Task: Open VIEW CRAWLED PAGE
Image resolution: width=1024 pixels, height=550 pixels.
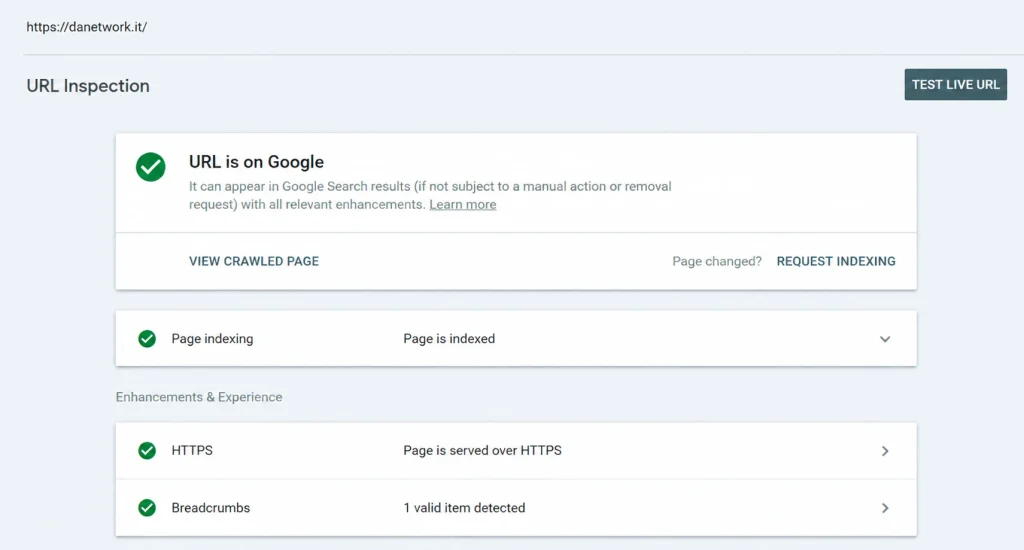Action: (254, 261)
